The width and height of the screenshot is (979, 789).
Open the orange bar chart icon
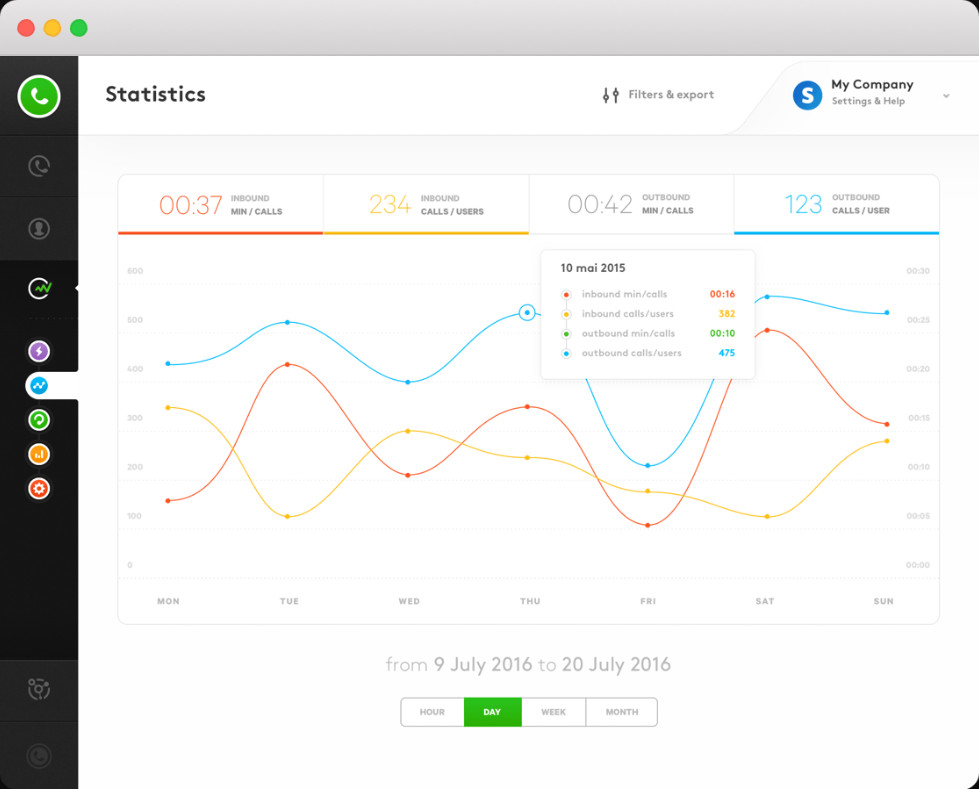[x=39, y=454]
